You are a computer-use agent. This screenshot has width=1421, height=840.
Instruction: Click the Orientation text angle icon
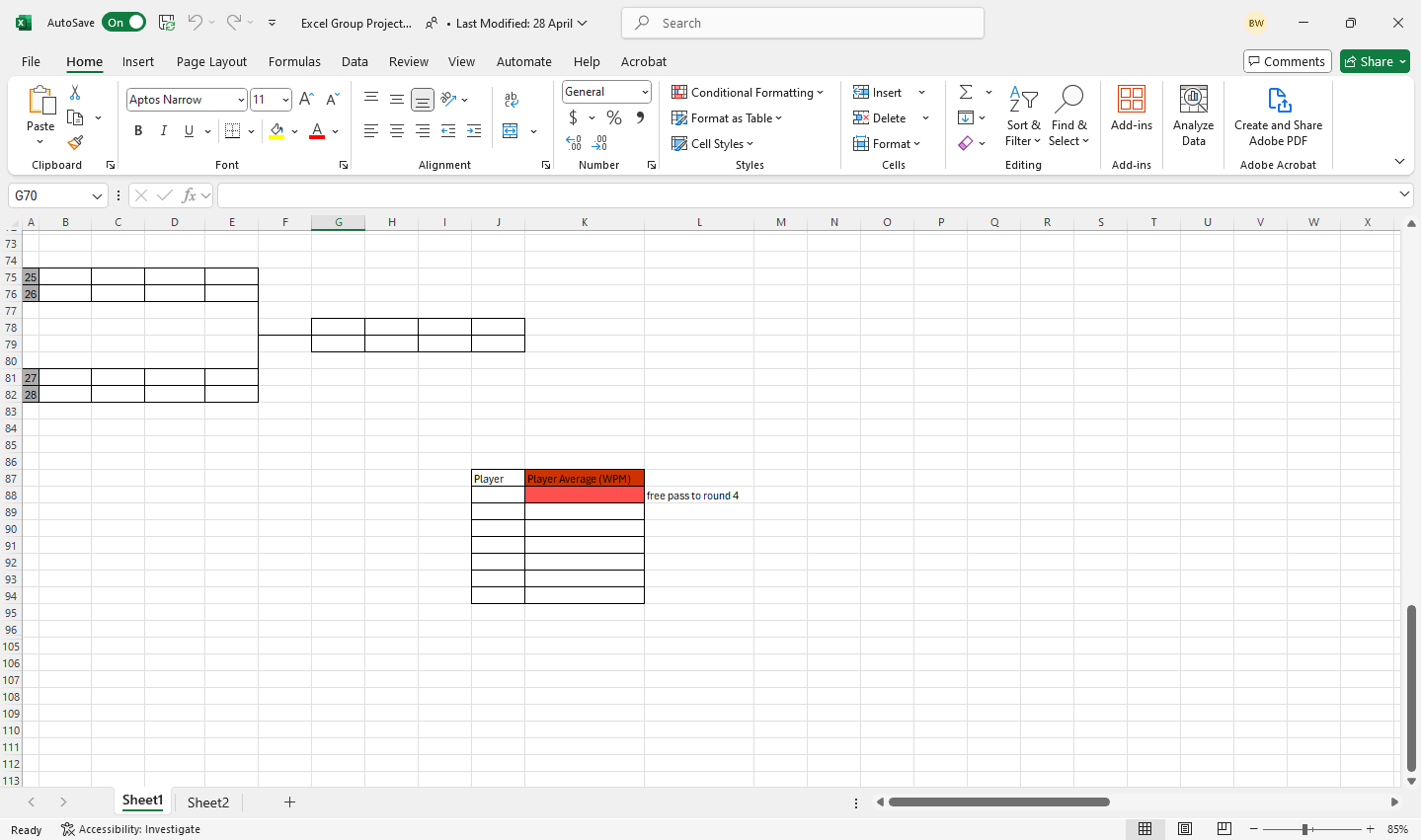(449, 100)
